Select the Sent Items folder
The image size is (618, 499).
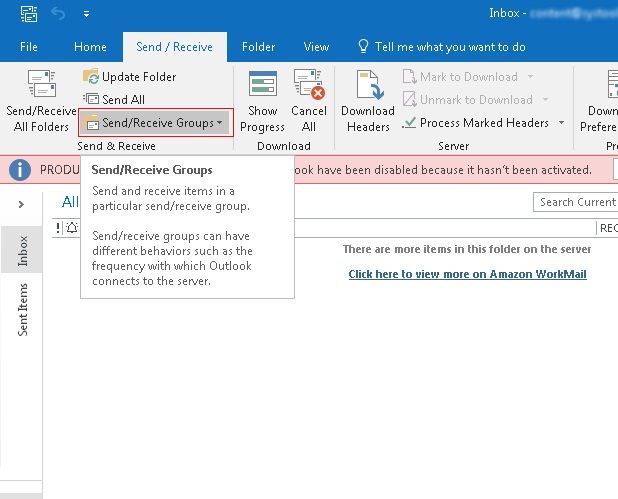[x=23, y=309]
